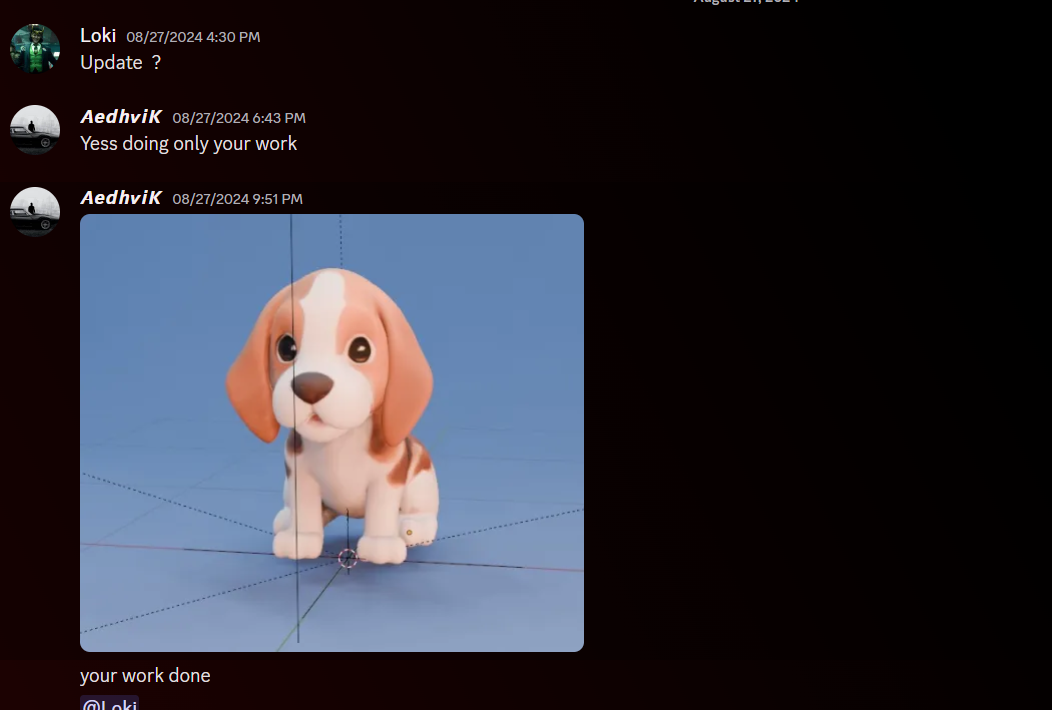Click the message 'Yess doing only your work'

pos(189,144)
